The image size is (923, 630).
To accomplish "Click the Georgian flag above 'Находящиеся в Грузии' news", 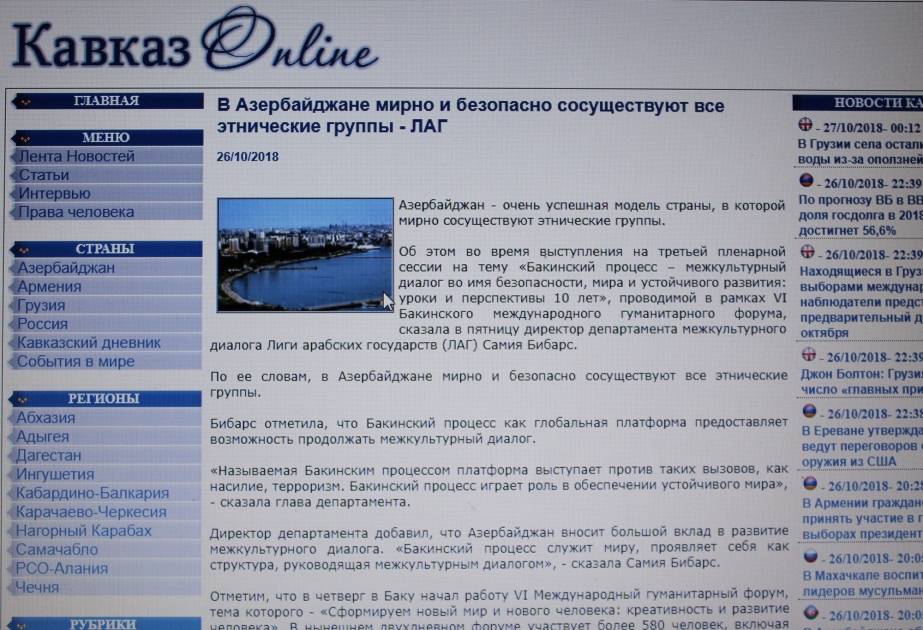I will [x=807, y=251].
